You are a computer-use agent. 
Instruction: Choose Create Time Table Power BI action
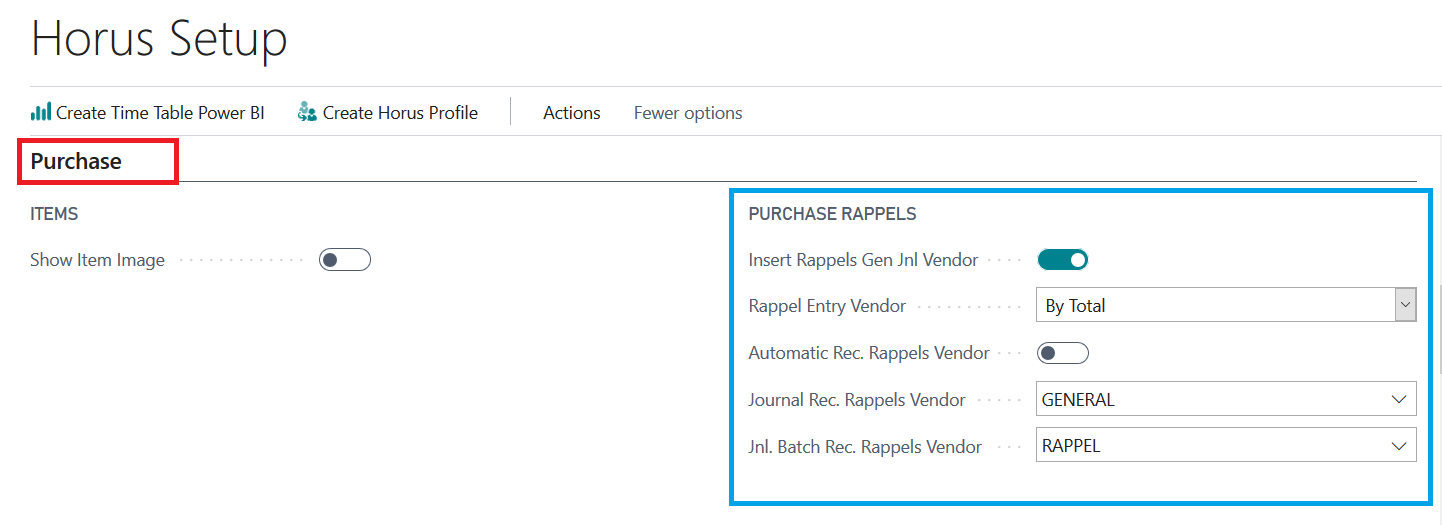148,113
